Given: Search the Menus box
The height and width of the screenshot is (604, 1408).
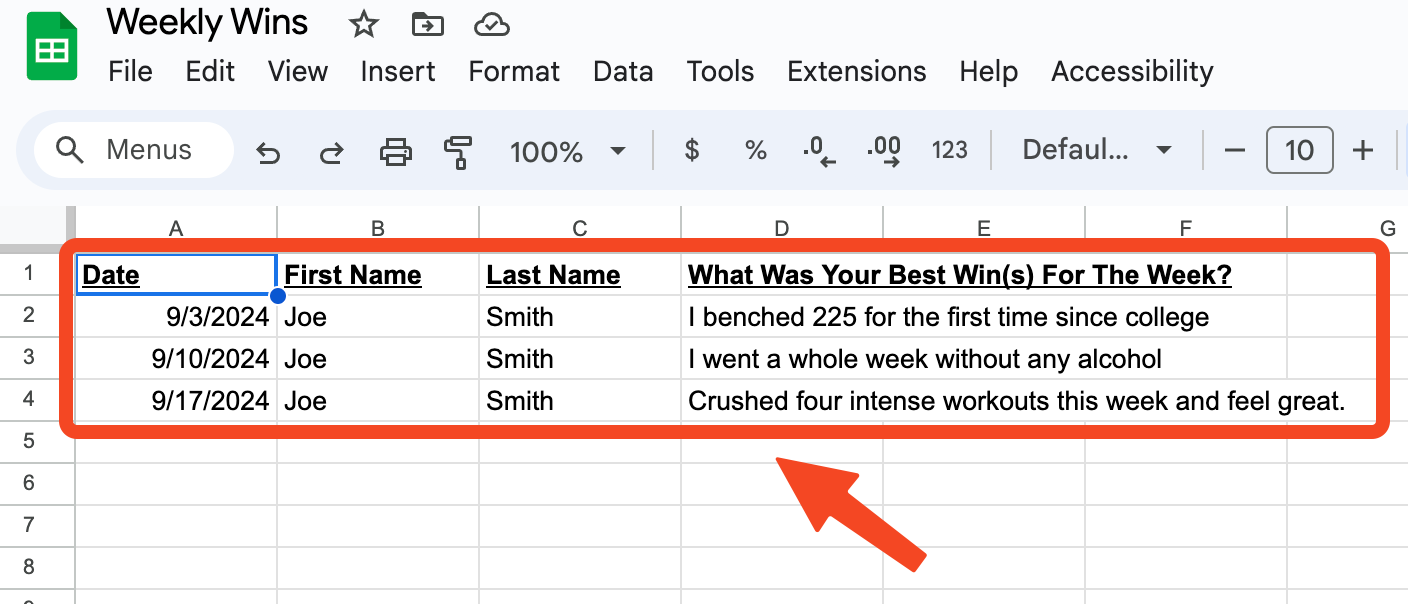Looking at the screenshot, I should 134,150.
